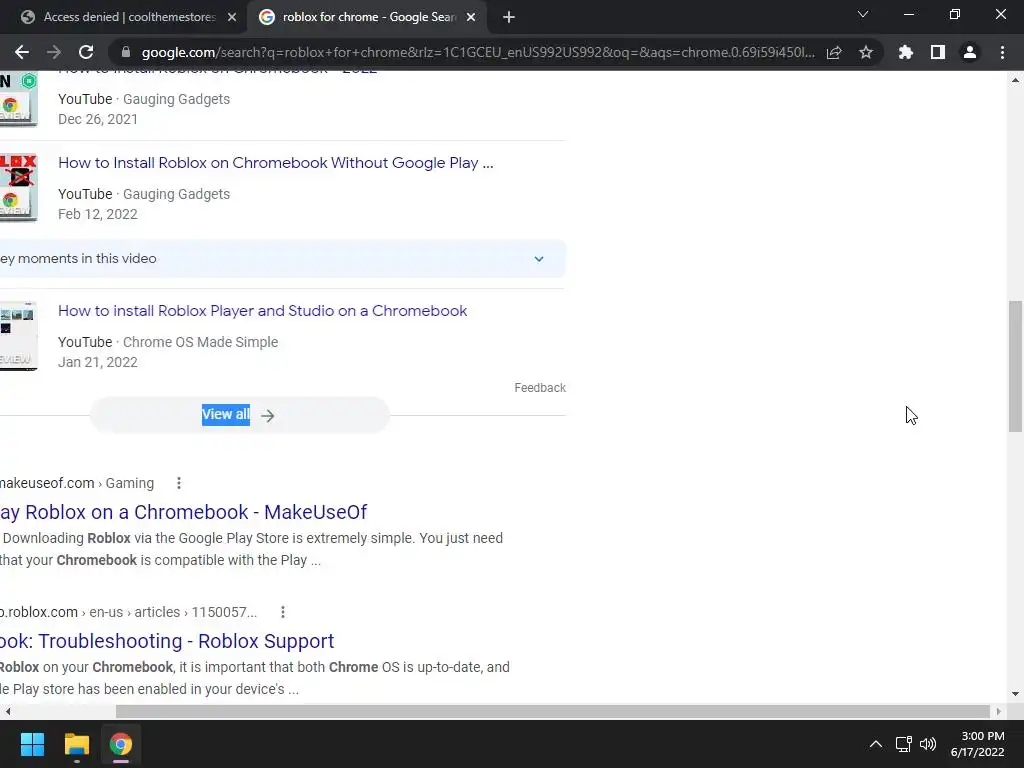Click makeuseof.com › Gaming breadcrumb

[77, 483]
